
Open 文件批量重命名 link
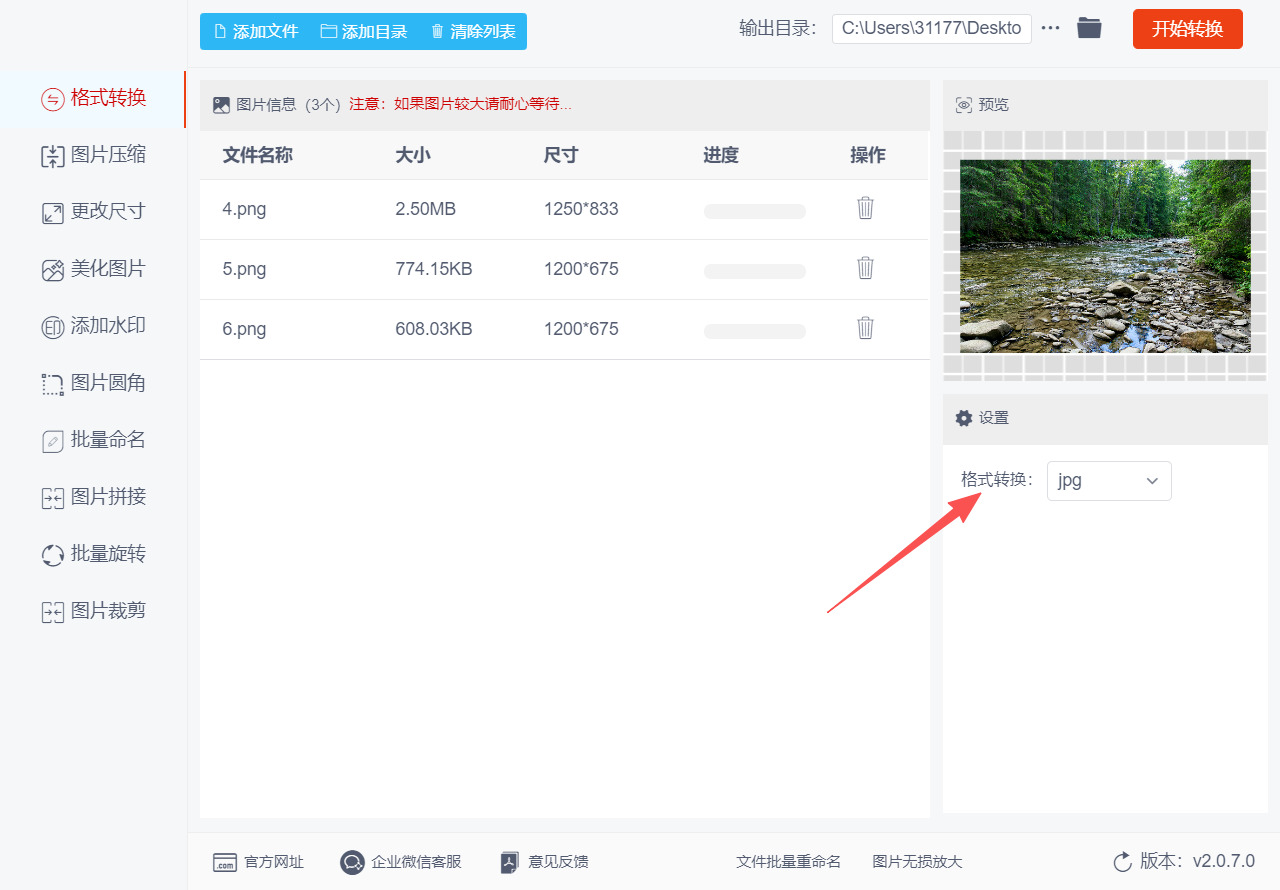(x=788, y=862)
